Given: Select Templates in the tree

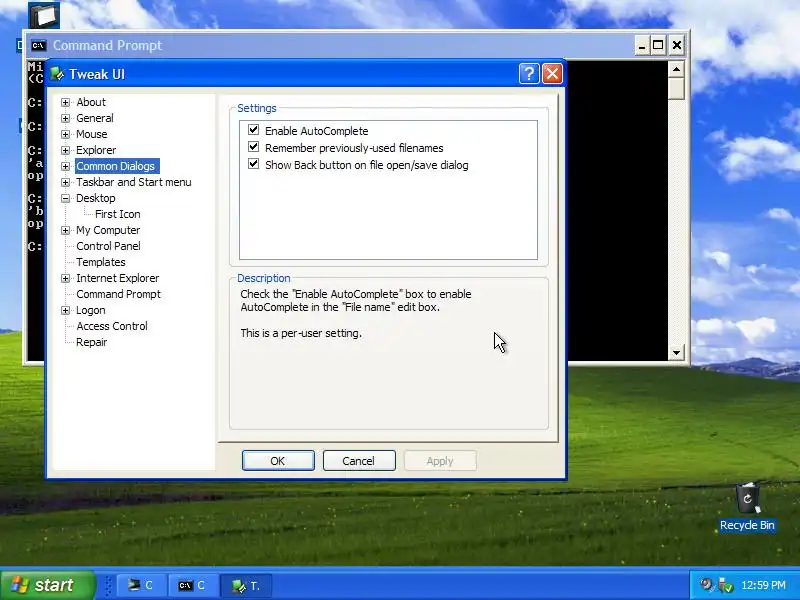Looking at the screenshot, I should 101,262.
